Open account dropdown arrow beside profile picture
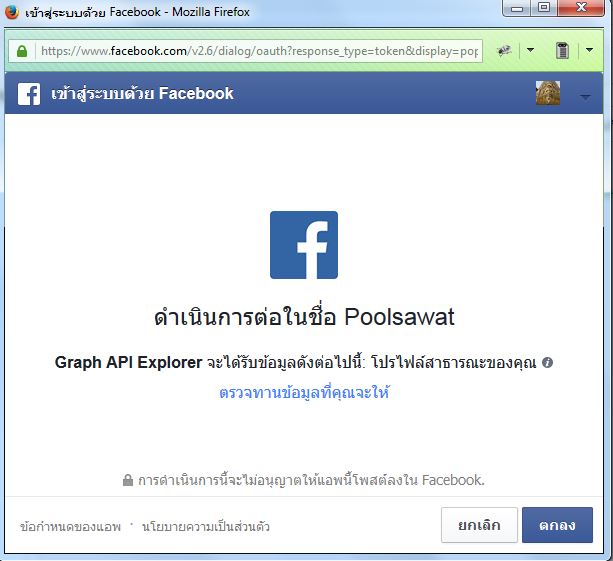Screen dimensions: 613x561 coord(585,97)
